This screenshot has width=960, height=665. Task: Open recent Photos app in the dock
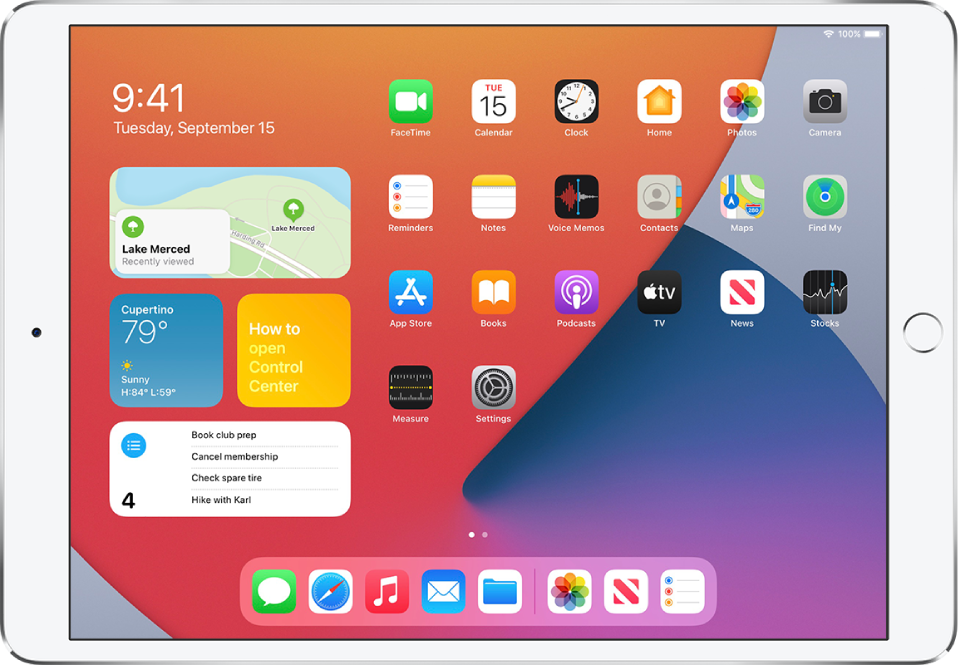569,592
